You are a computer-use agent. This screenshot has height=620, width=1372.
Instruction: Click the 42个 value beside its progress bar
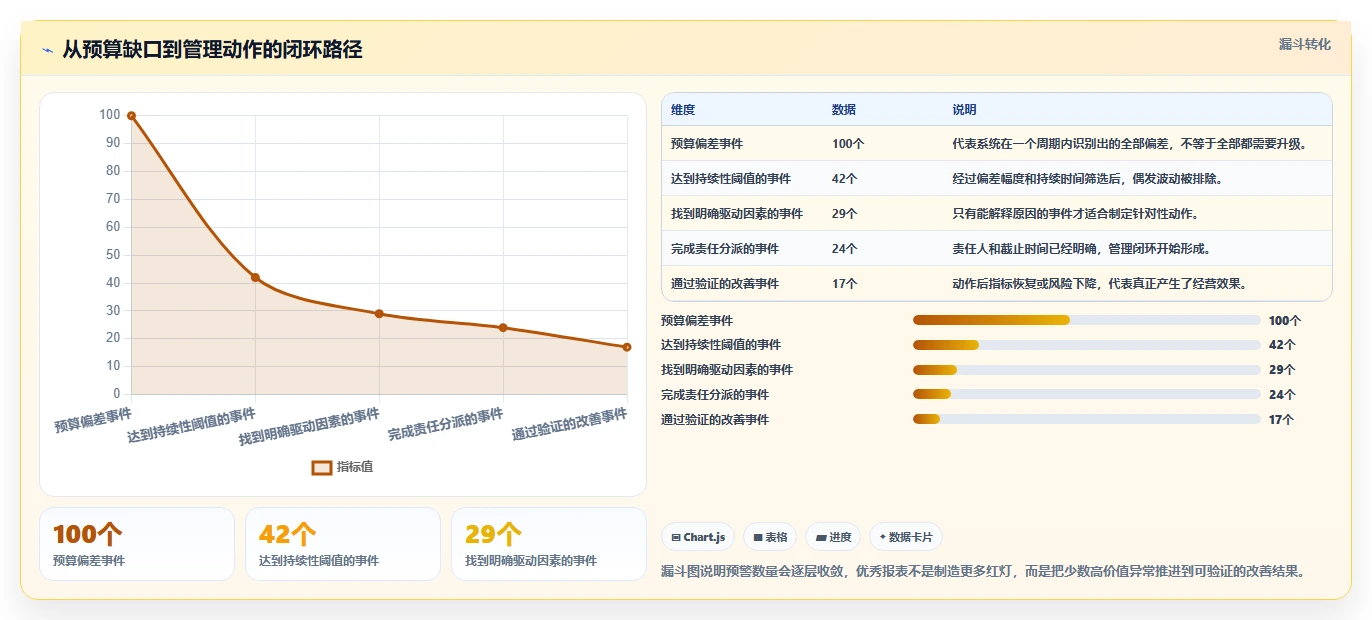click(1282, 345)
